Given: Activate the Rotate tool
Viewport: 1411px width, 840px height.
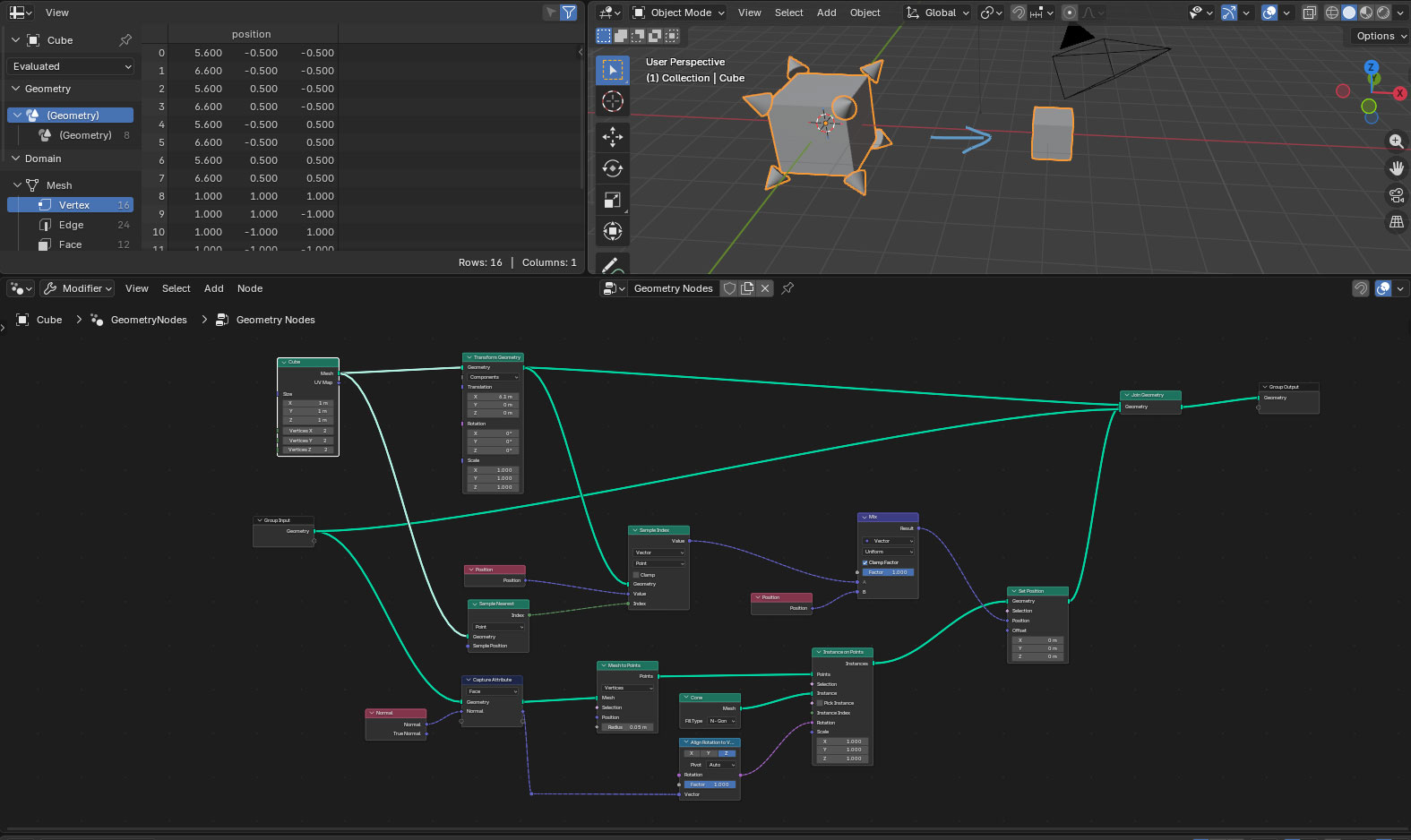Looking at the screenshot, I should pos(613,168).
